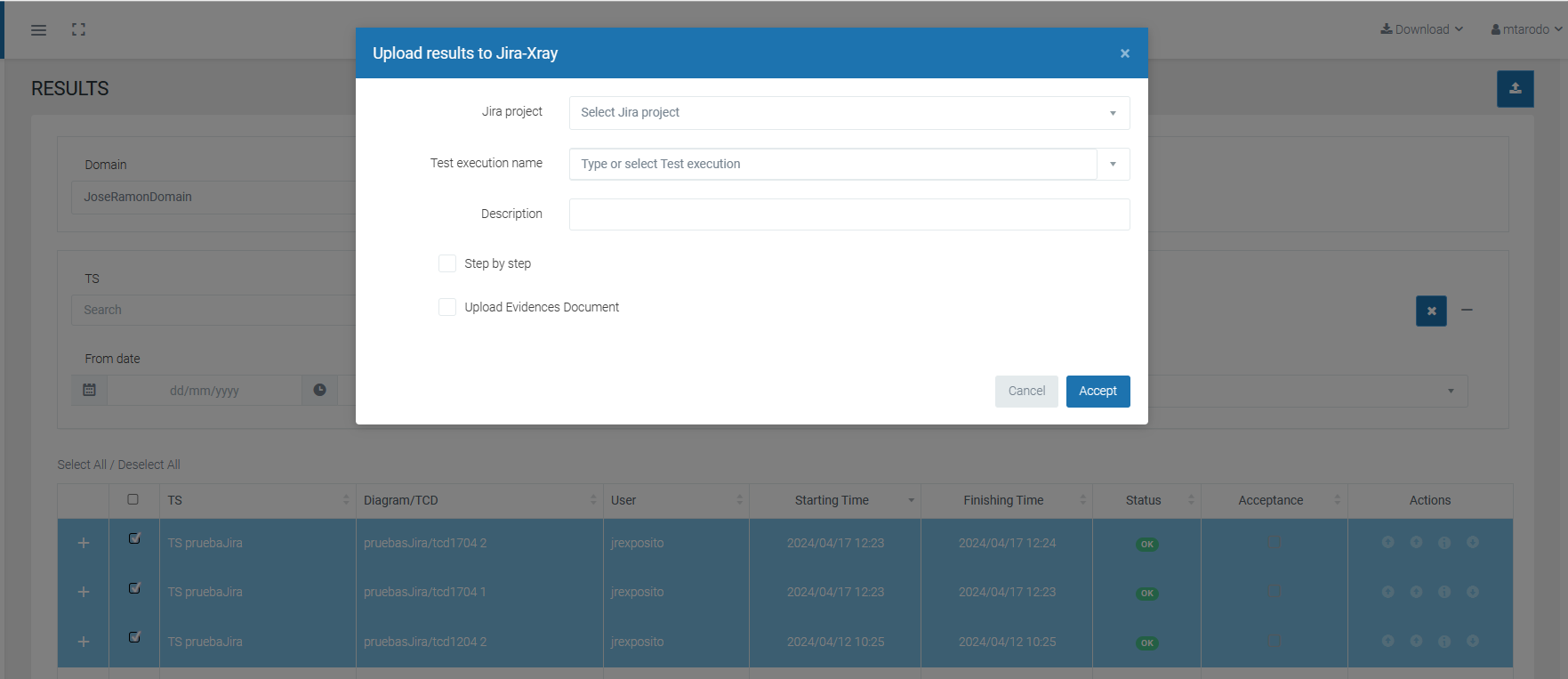Collapse filter panel with minus icon
The image size is (1568, 679).
click(1467, 310)
